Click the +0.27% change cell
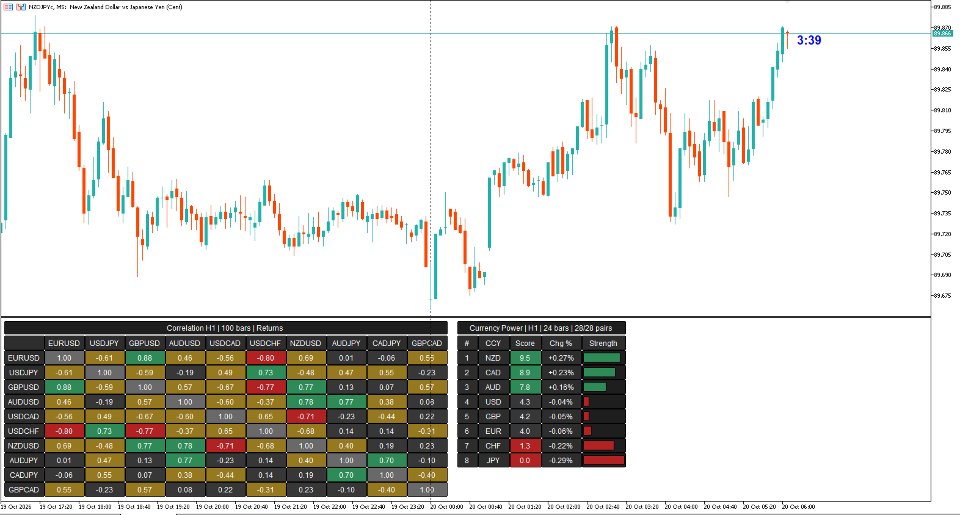 click(561, 358)
